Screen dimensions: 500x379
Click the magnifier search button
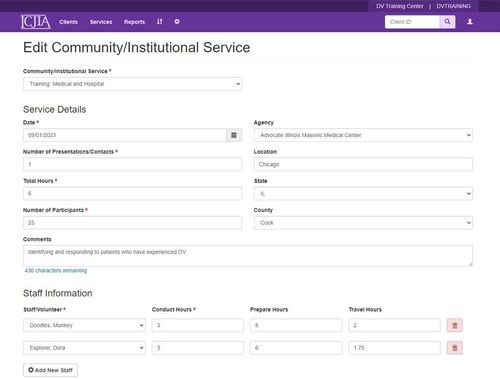click(x=447, y=22)
